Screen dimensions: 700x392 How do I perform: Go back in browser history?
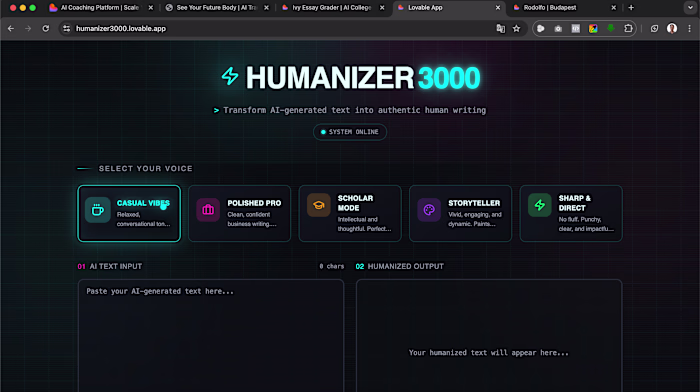[x=11, y=29]
